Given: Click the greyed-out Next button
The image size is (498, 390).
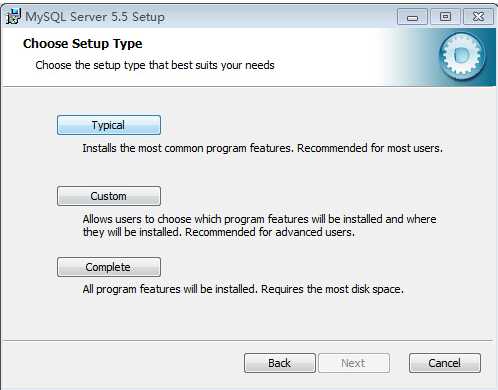Looking at the screenshot, I should click(354, 363).
